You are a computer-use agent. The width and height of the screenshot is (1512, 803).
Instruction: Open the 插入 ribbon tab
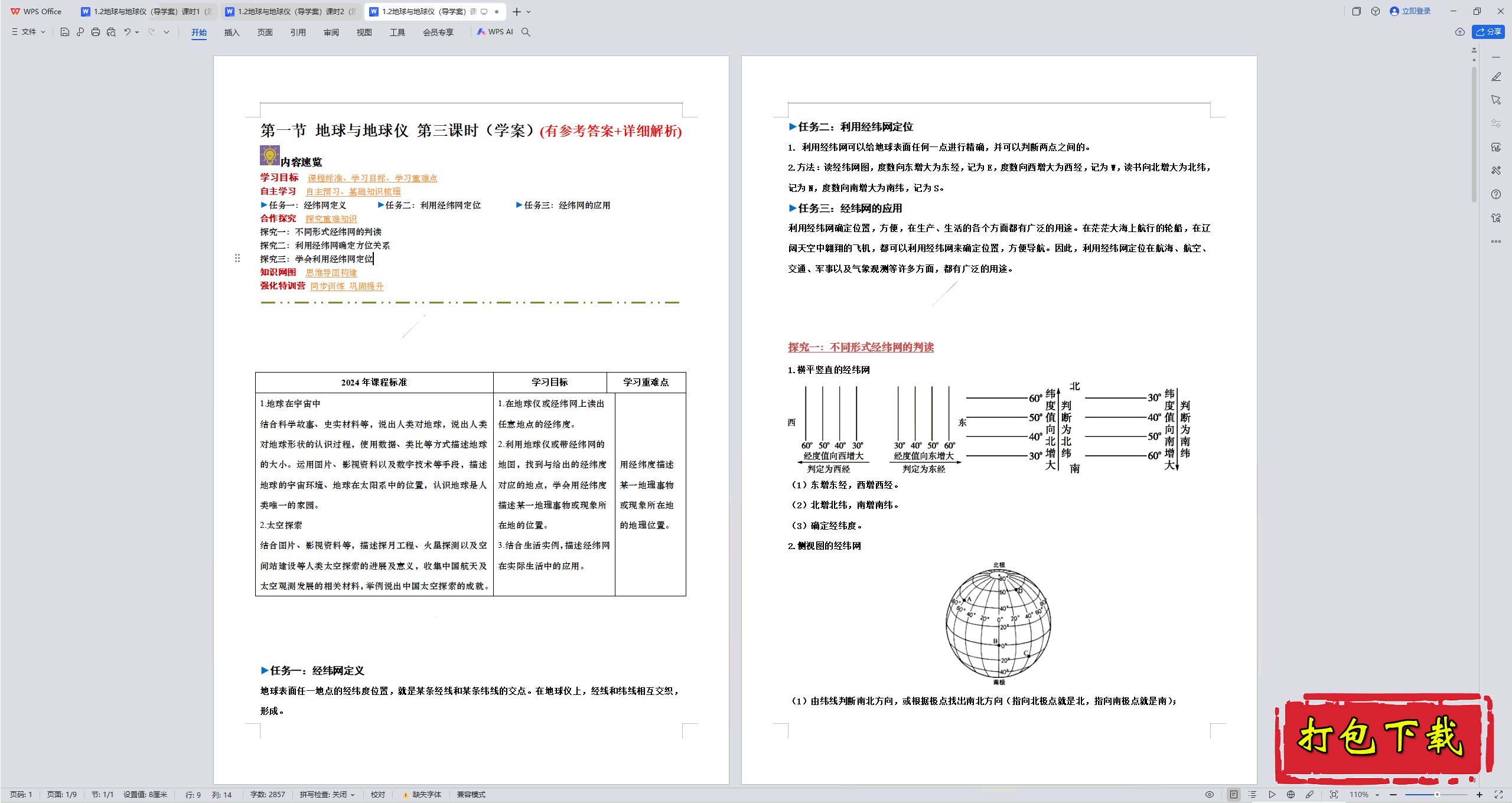tap(232, 32)
